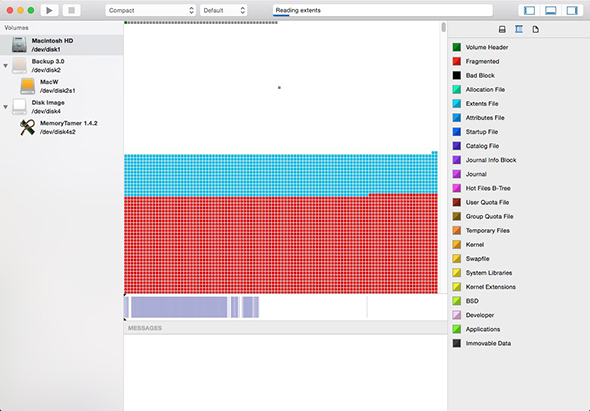Click the Disk Image drive icon
This screenshot has width=590, height=411.
(19, 107)
